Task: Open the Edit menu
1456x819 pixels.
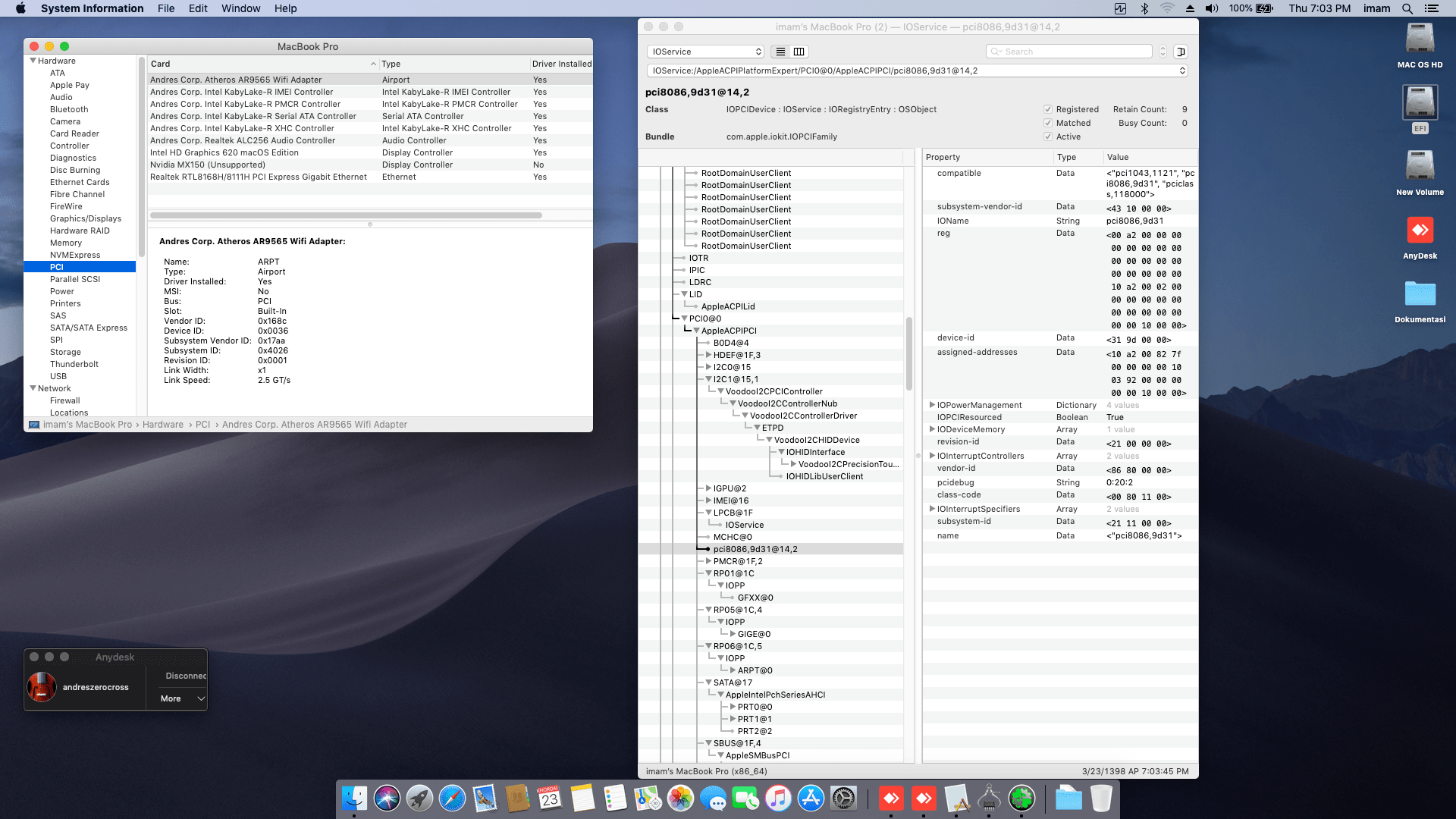Action: (198, 8)
